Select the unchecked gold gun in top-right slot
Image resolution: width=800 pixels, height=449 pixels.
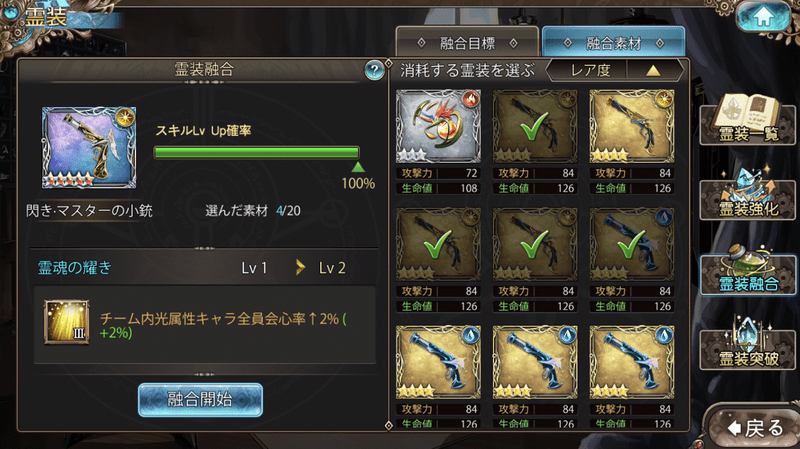[x=632, y=127]
